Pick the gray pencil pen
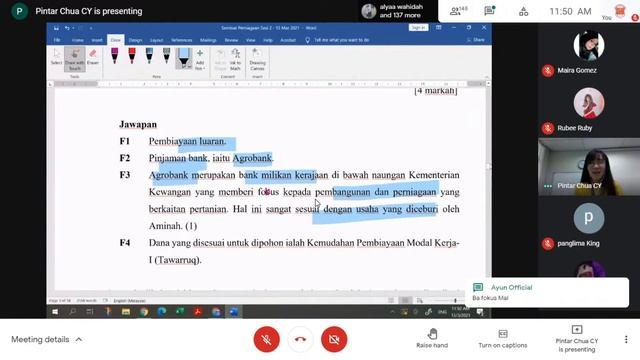This screenshot has height=360, width=640. pyautogui.click(x=167, y=56)
